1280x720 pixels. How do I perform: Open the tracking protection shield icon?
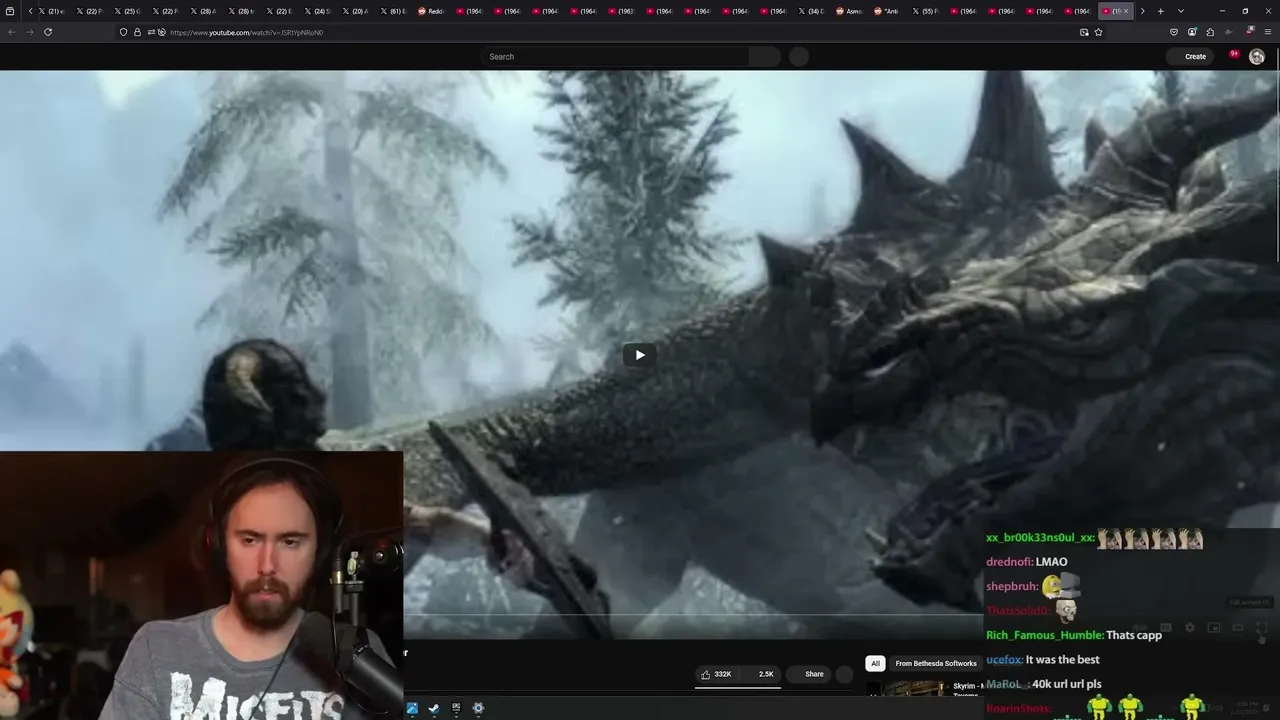coord(124,32)
